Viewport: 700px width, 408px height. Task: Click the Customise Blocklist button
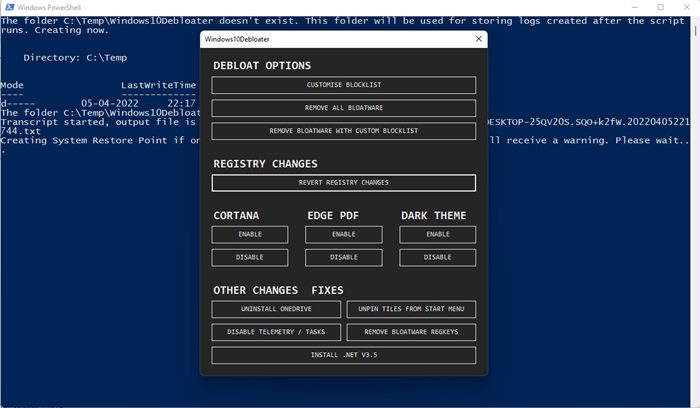click(x=344, y=85)
